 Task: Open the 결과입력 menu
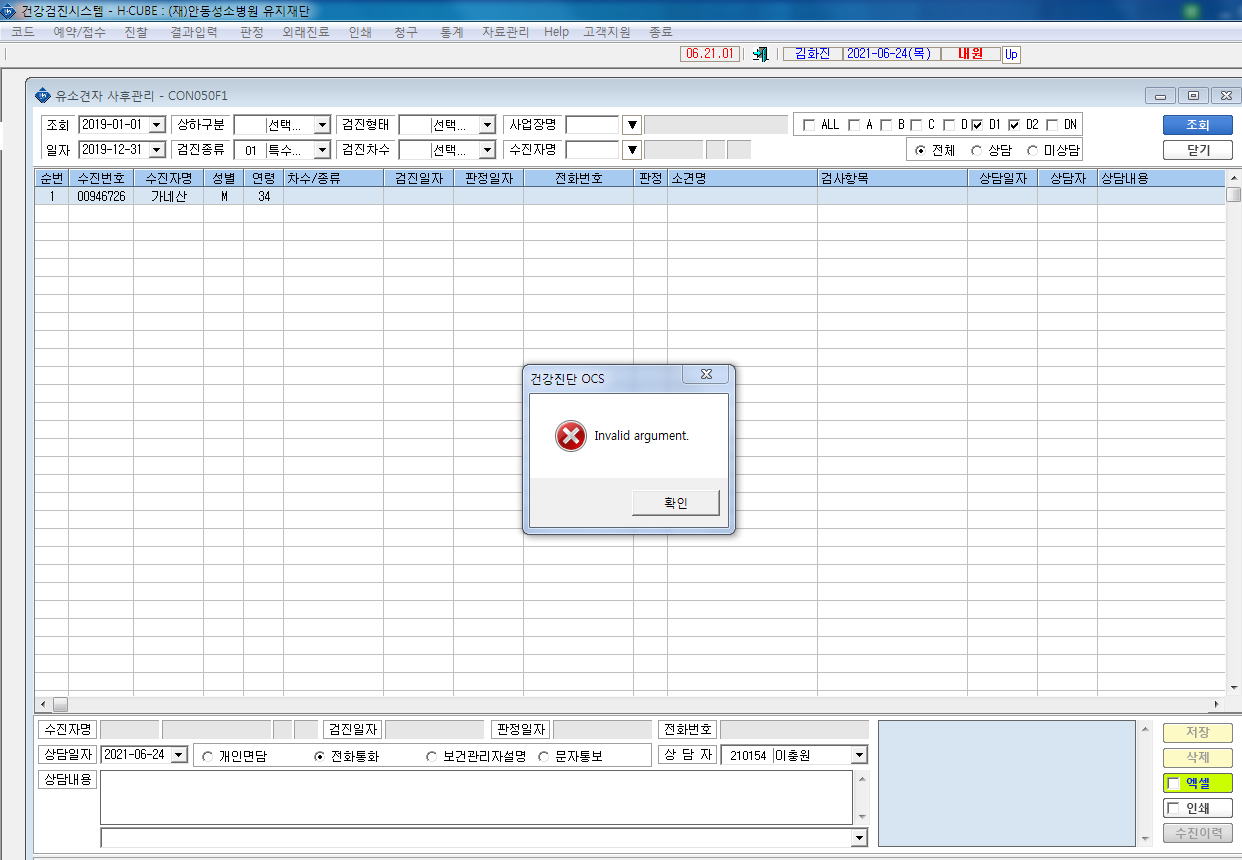[x=194, y=32]
